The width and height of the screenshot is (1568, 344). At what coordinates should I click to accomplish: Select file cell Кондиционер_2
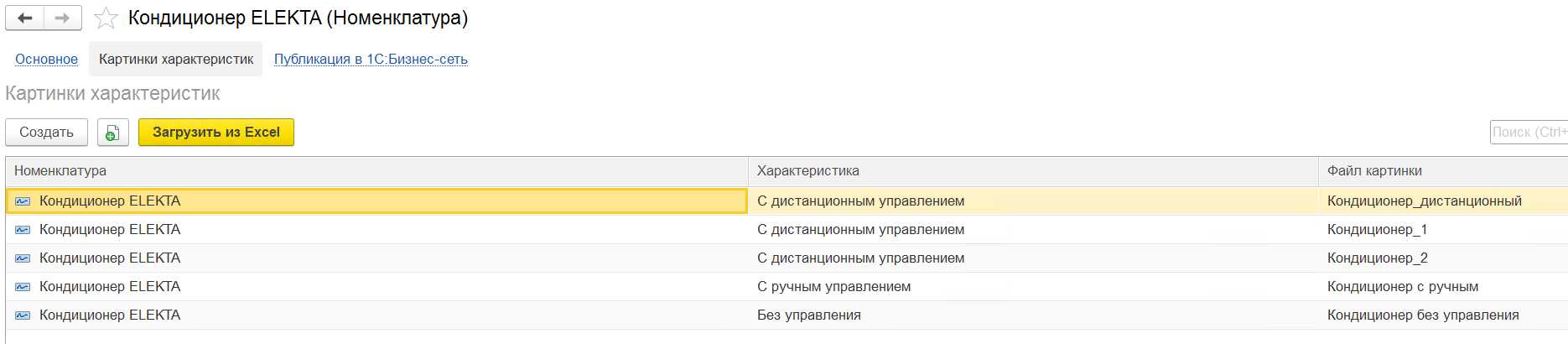[1443, 258]
